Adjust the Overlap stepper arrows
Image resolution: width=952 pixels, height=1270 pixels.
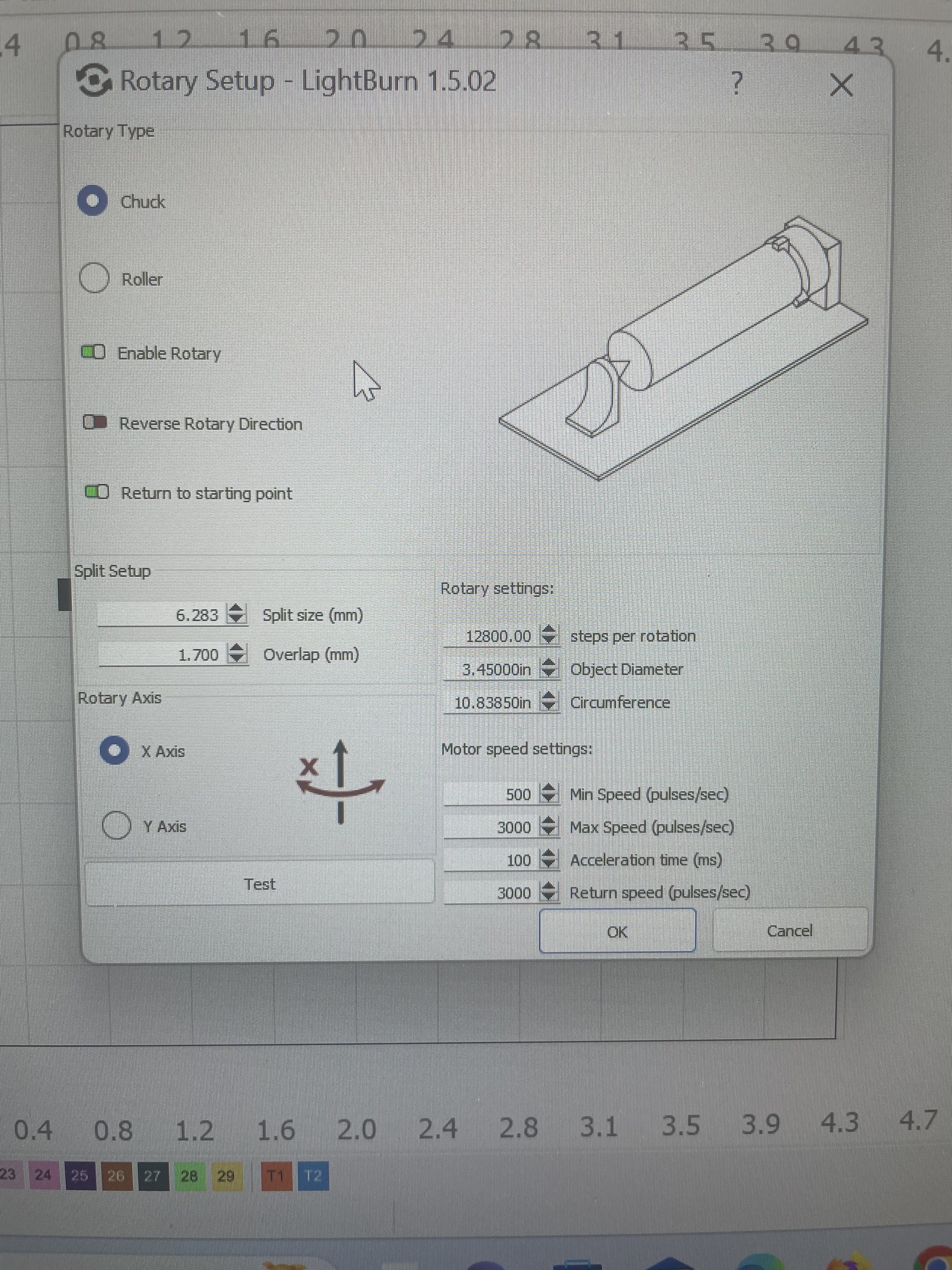[236, 653]
